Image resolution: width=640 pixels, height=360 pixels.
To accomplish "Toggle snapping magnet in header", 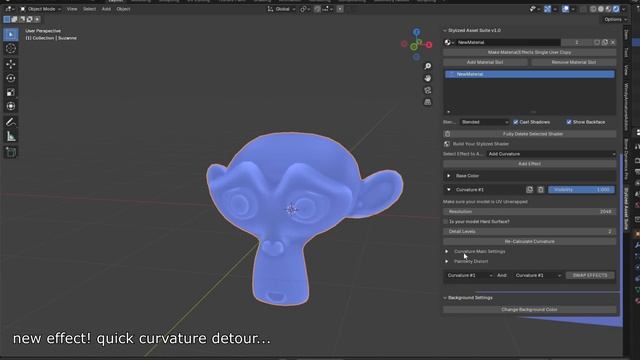I will point(317,9).
